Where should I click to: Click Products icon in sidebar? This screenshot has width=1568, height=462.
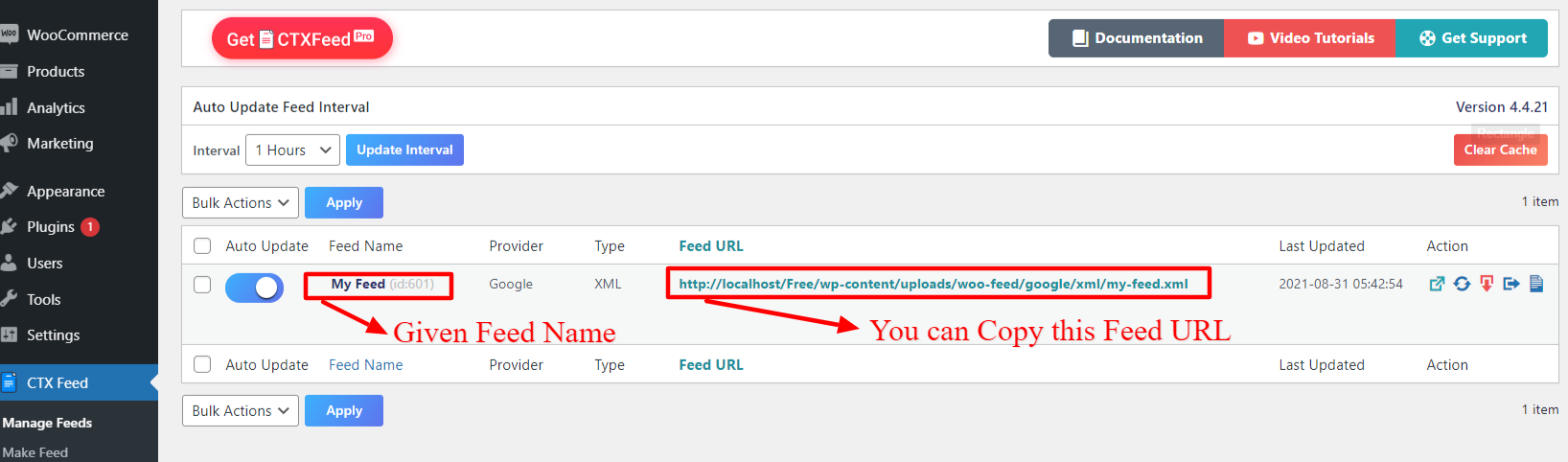tap(9, 71)
